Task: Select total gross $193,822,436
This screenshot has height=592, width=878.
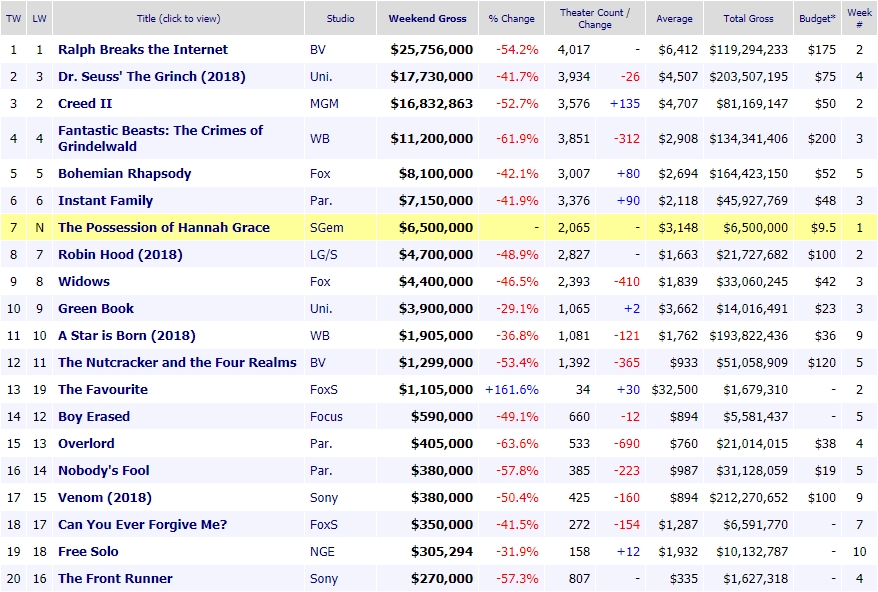Action: [x=748, y=335]
